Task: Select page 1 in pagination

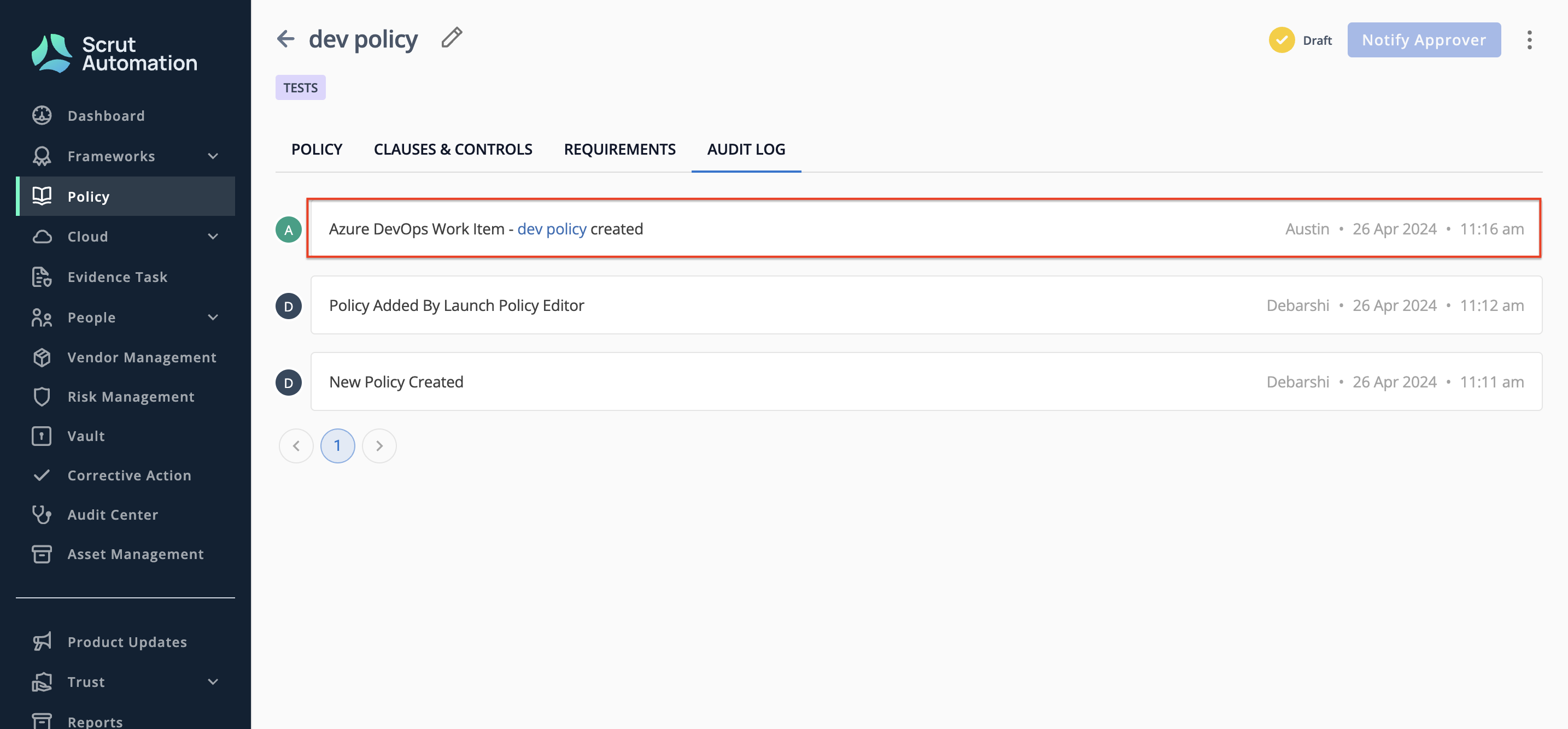Action: [x=337, y=446]
